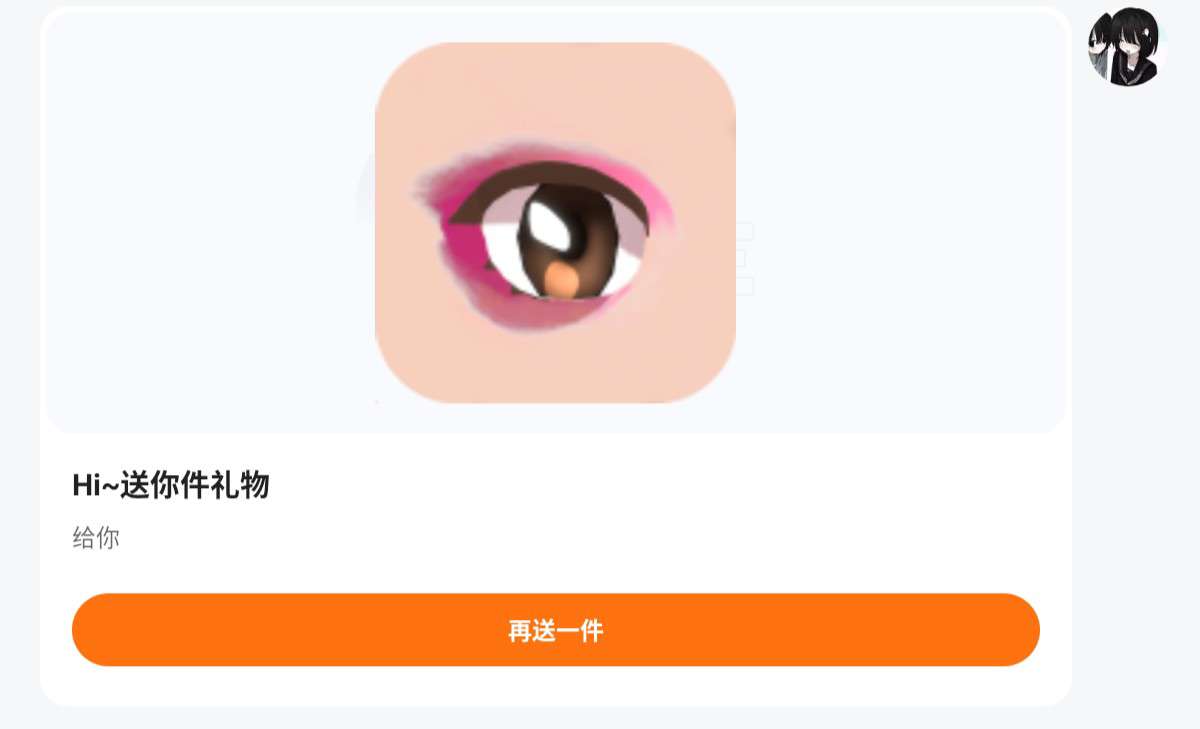Open the sender's anime avatar
The image size is (1200, 729).
(1127, 47)
